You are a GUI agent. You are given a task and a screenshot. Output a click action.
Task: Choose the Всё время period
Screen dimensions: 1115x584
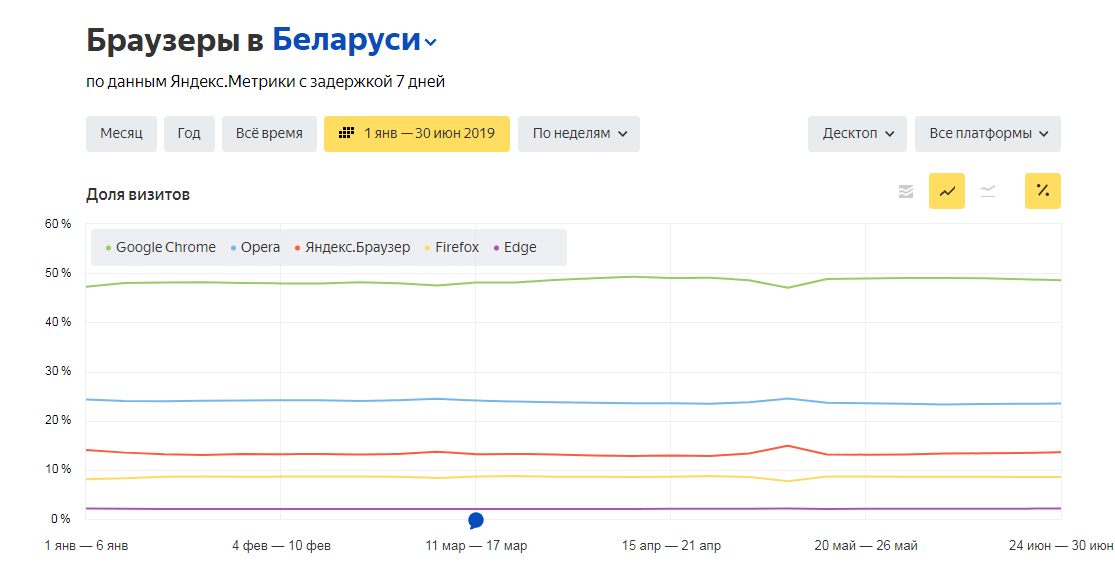pos(269,134)
